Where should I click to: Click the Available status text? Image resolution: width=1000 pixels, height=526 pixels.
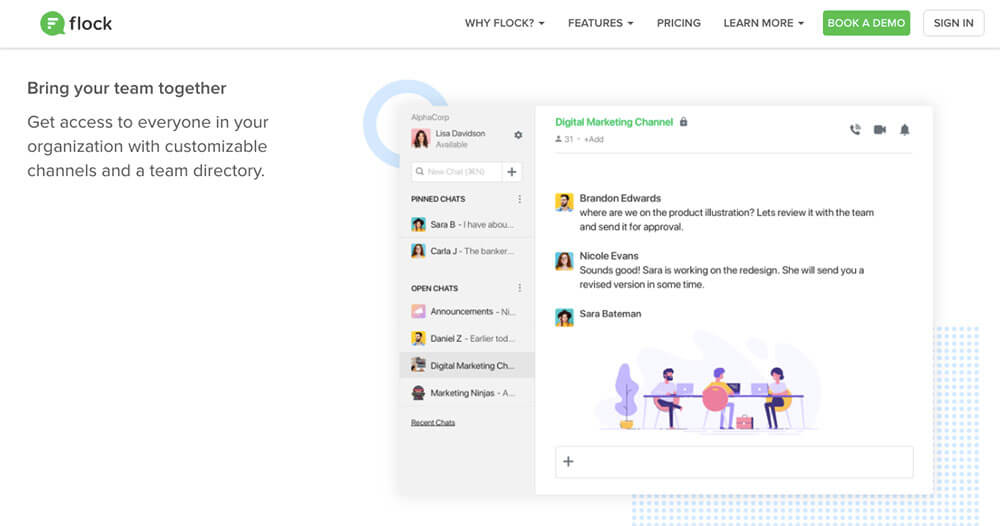click(x=452, y=145)
